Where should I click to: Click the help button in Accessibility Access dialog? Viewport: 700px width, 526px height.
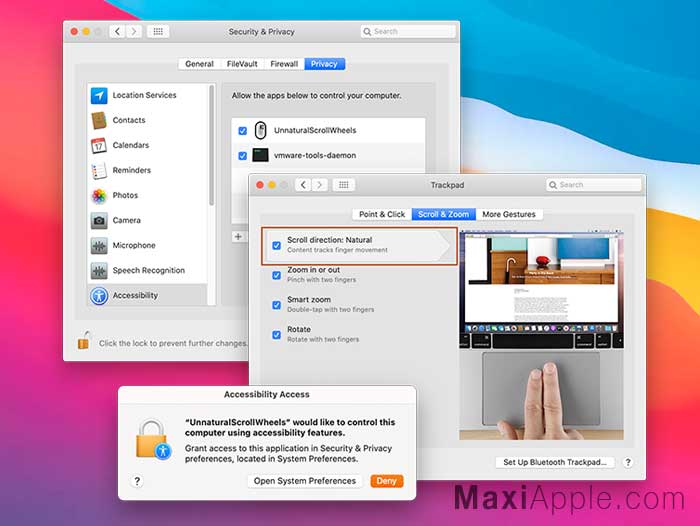click(137, 481)
